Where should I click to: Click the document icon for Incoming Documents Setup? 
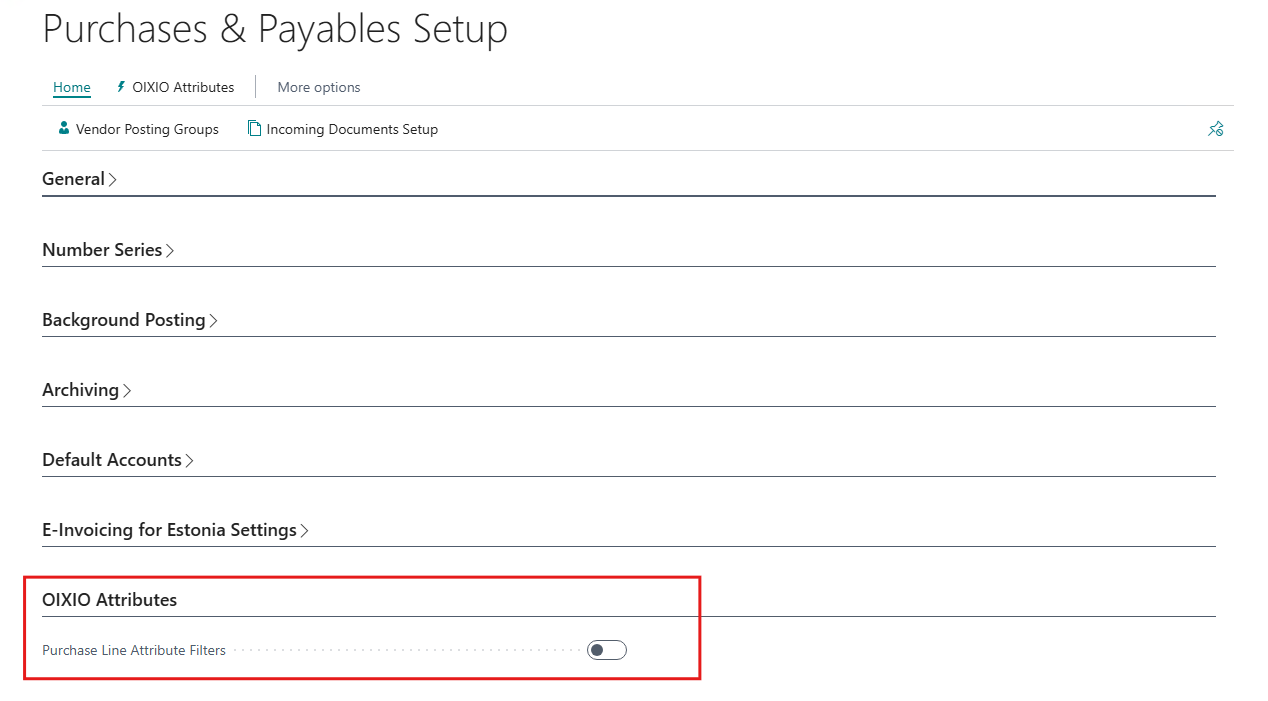(255, 129)
